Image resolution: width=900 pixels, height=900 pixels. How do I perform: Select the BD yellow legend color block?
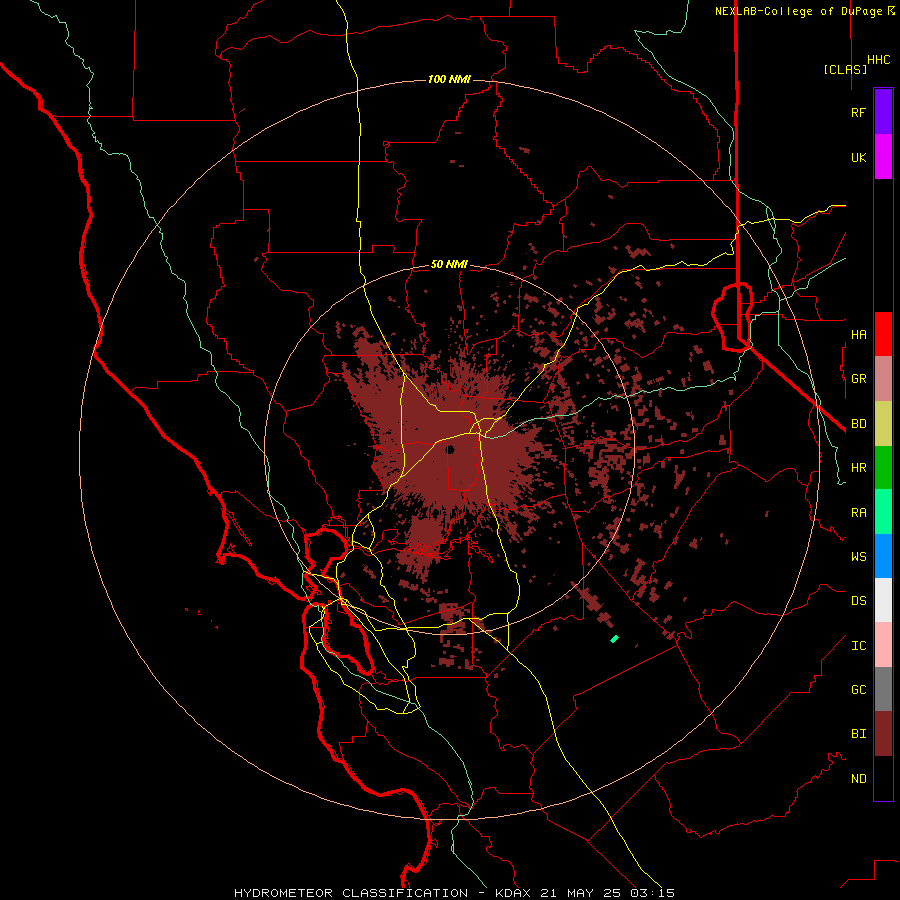(883, 424)
